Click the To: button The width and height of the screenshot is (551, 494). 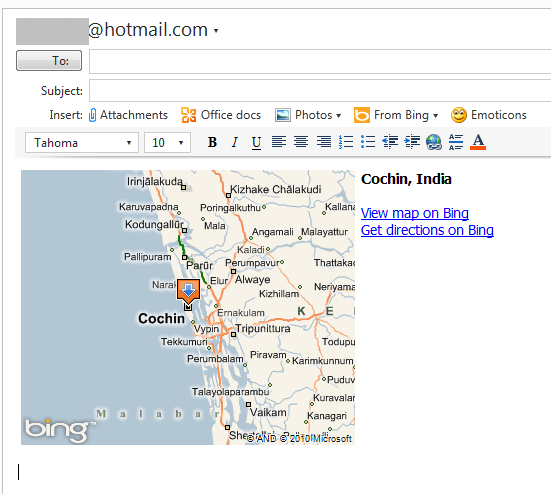point(49,60)
